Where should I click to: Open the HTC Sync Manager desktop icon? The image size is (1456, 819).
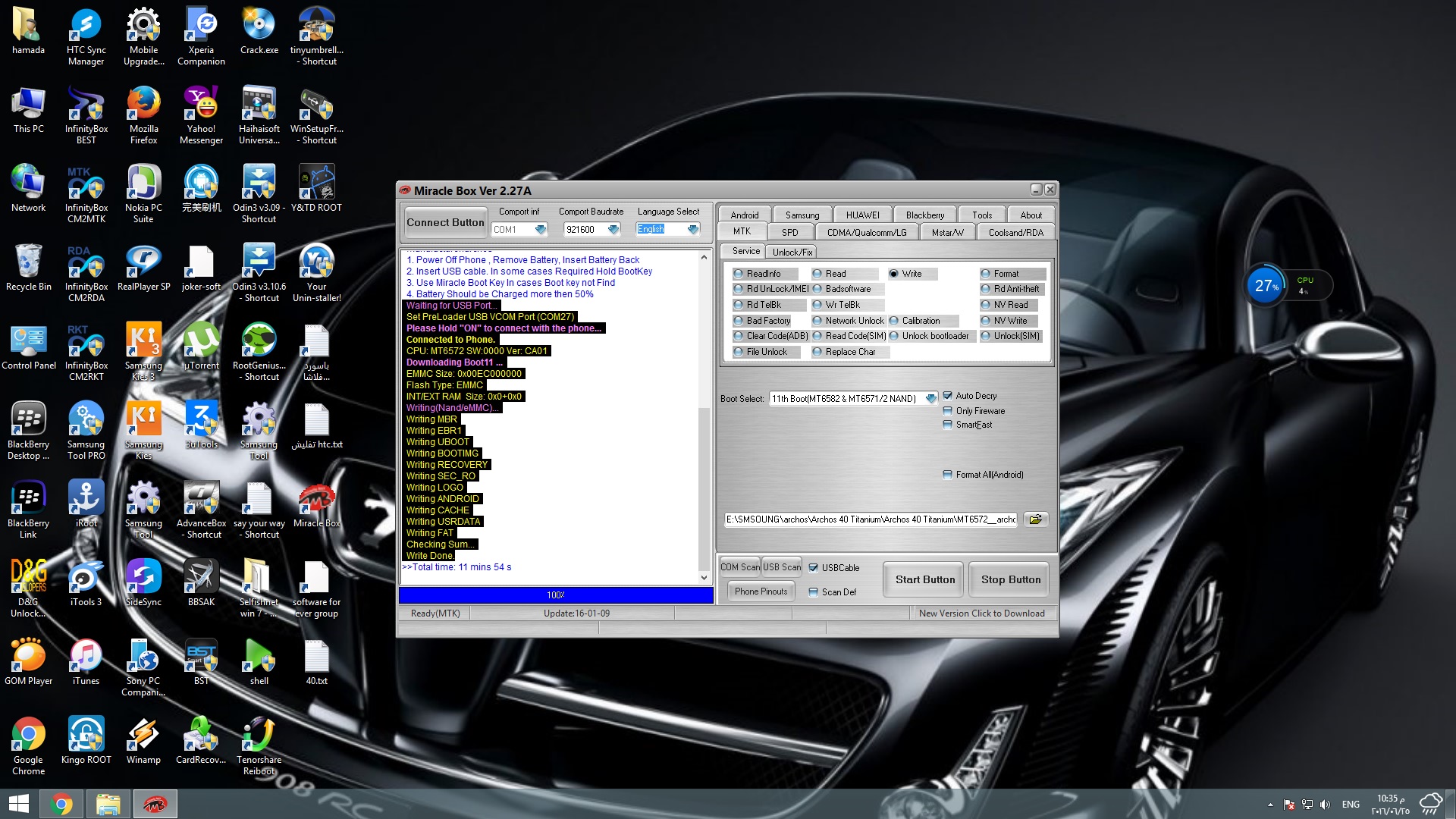tap(86, 37)
